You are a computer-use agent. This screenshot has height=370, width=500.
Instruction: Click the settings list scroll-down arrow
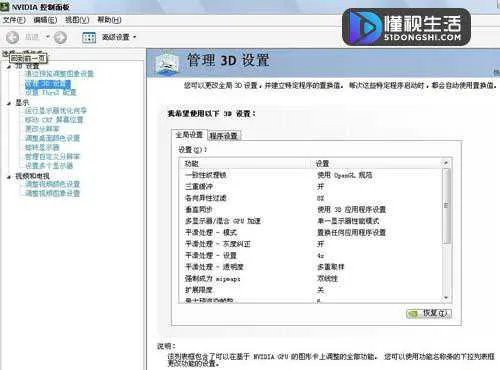point(446,298)
